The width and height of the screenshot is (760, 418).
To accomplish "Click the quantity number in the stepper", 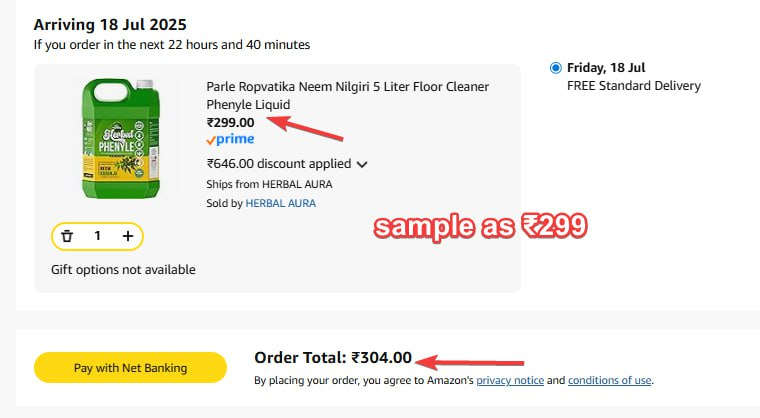I will [x=97, y=236].
